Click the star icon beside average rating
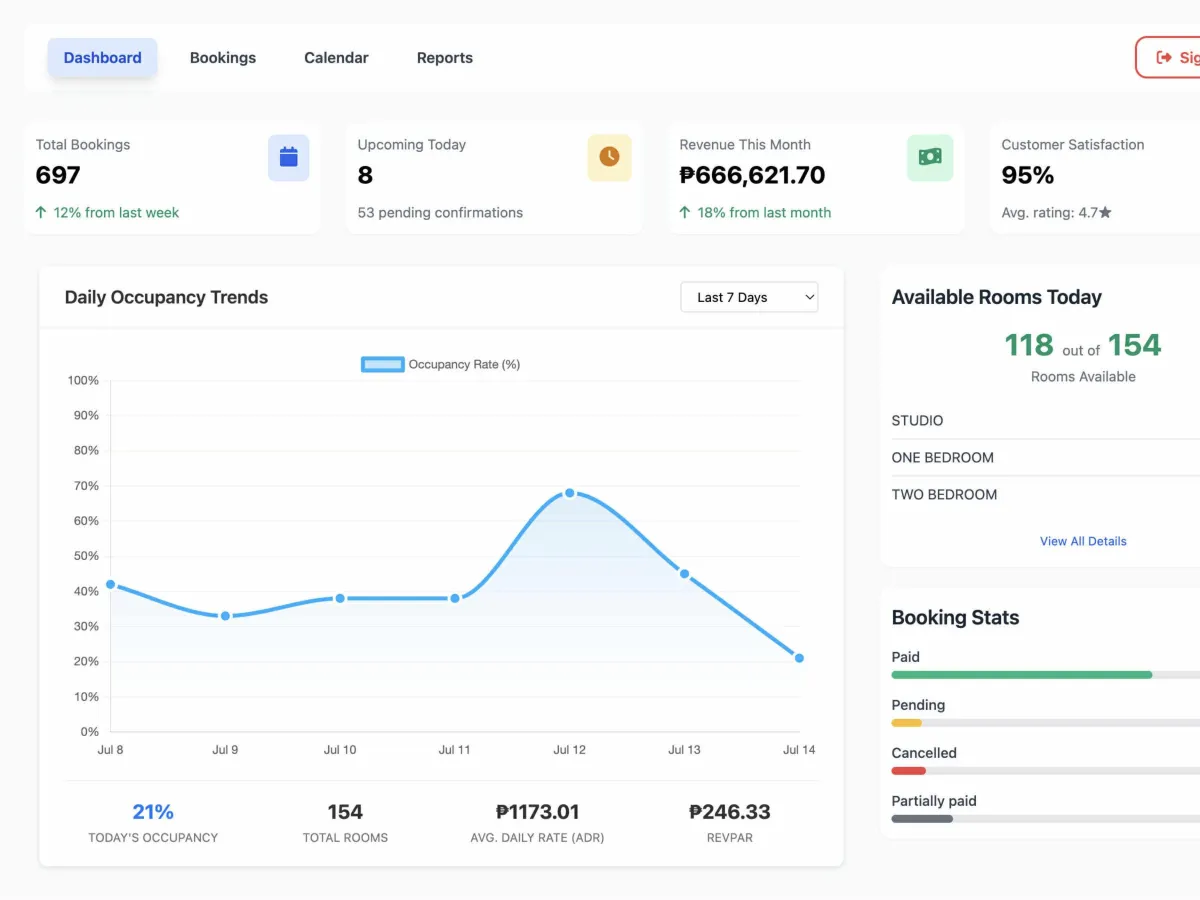 tap(1105, 213)
